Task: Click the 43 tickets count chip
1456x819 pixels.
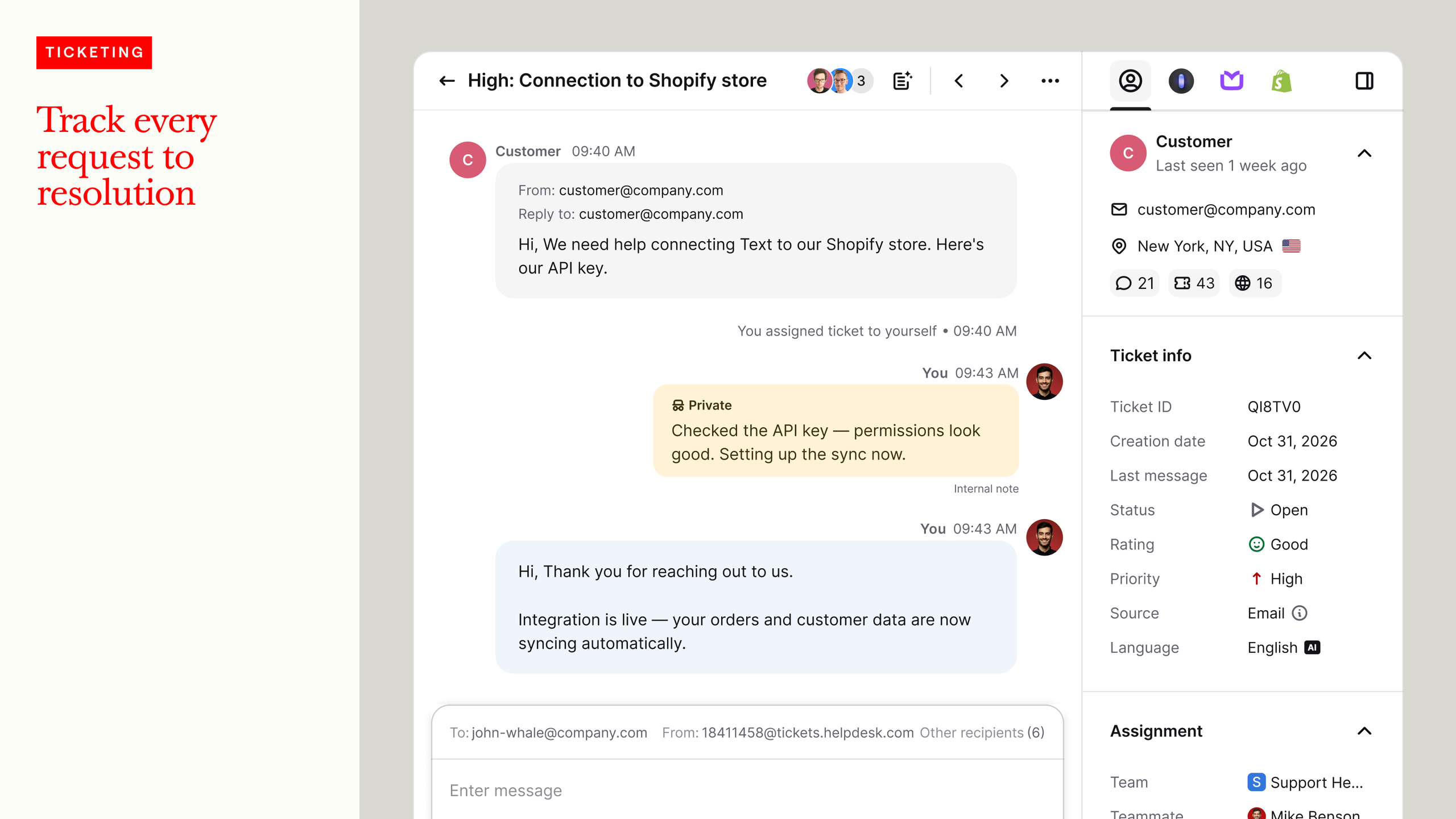Action: pos(1194,283)
